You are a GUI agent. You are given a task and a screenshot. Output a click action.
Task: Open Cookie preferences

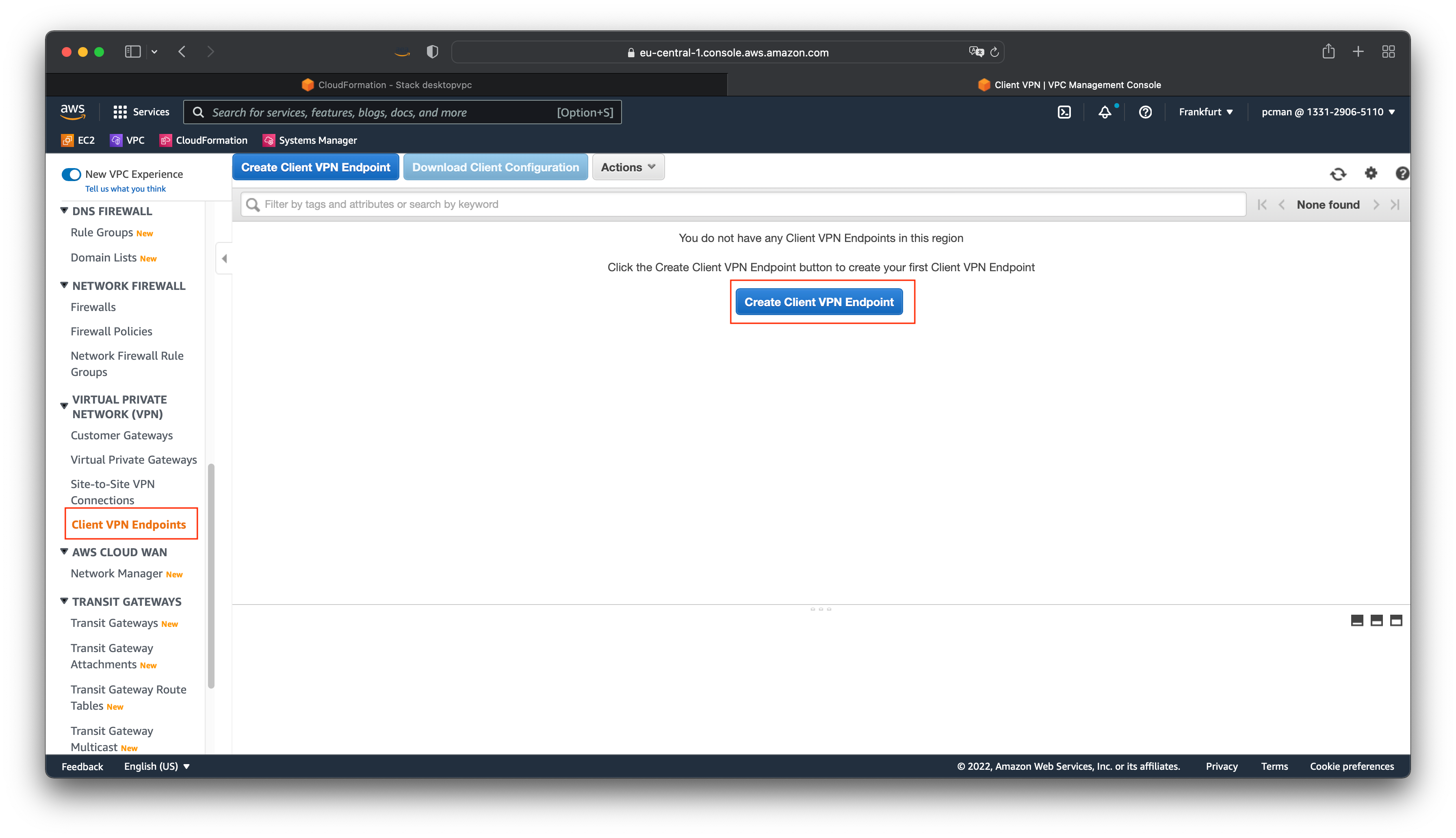pyautogui.click(x=1351, y=766)
